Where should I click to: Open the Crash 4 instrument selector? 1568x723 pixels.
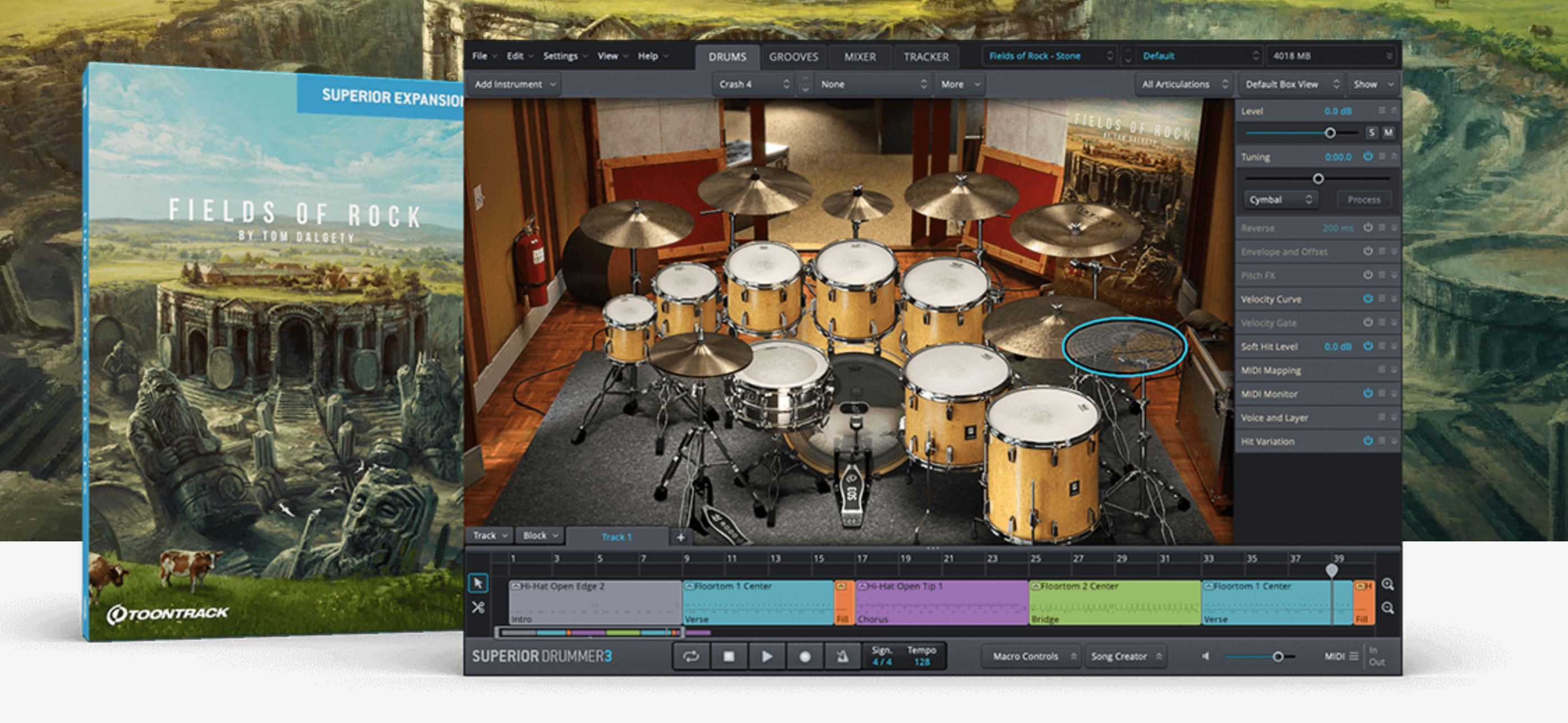click(754, 84)
